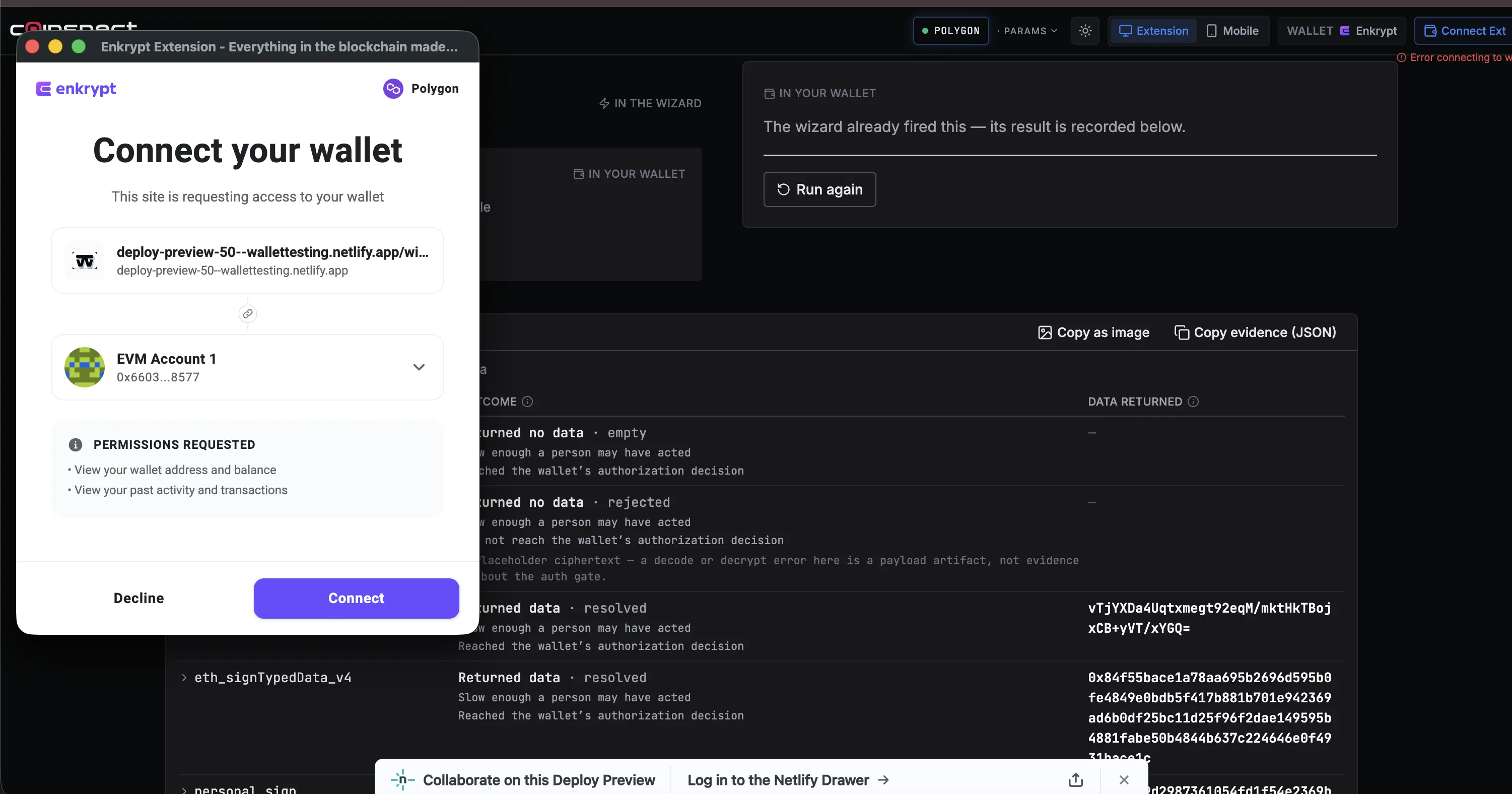Screen dimensions: 1512x794
Task: Click the link chain icon between cards
Action: (248, 313)
